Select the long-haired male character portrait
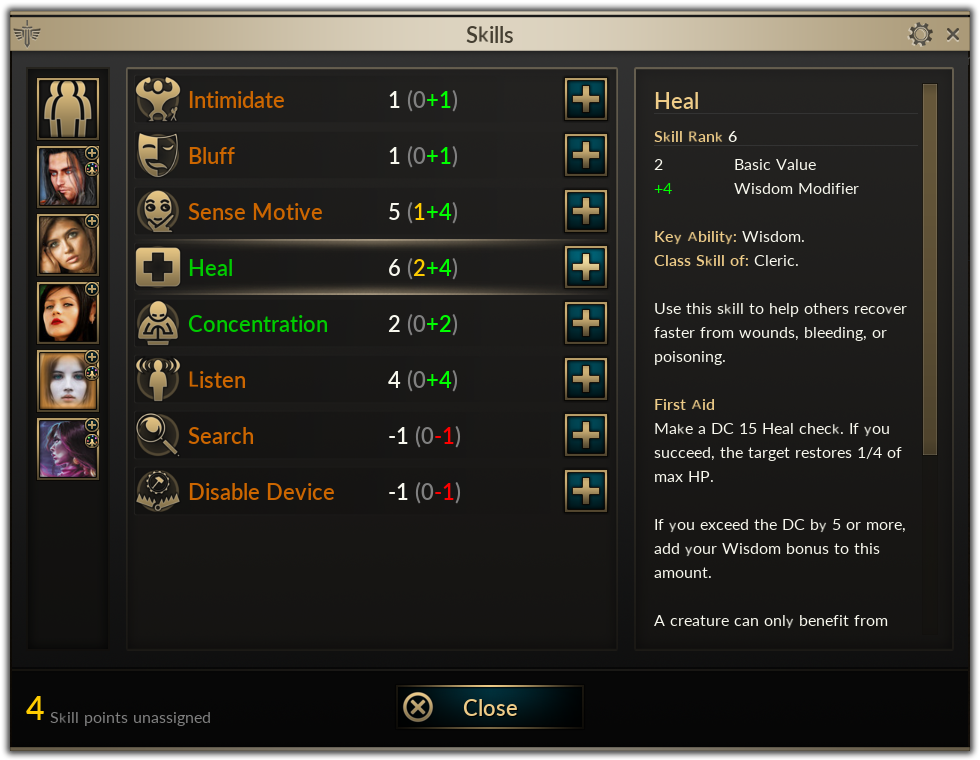980x760 pixels. pos(68,177)
